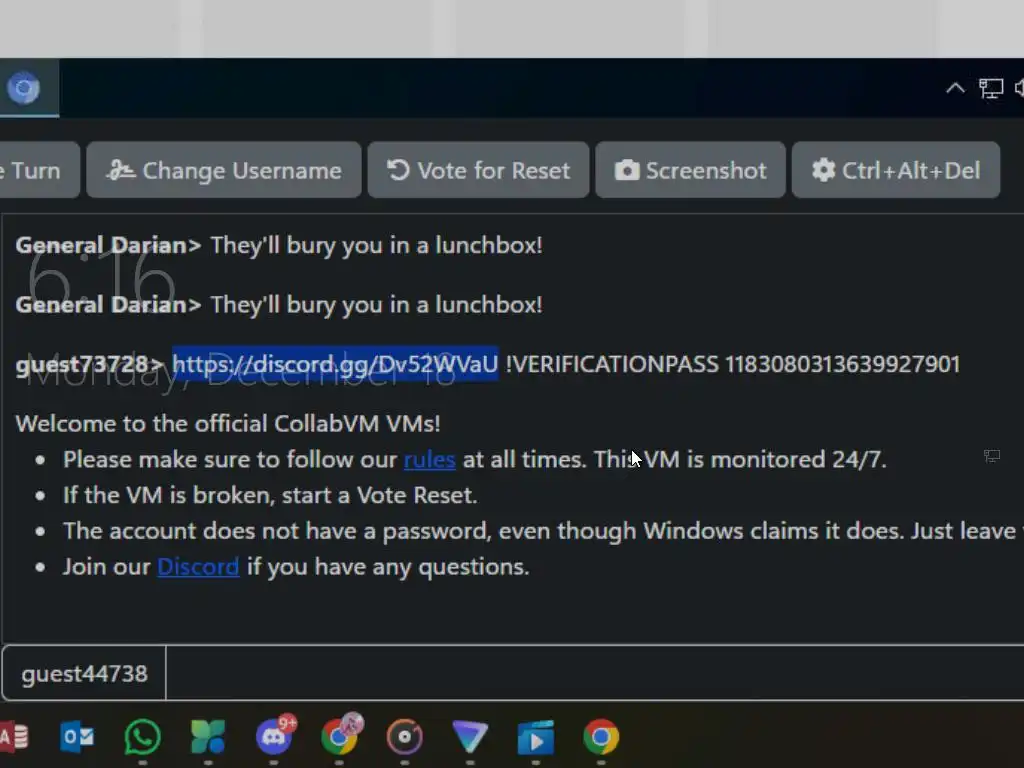The image size is (1024, 768).
Task: Click the partially visible Turn button
Action: pyautogui.click(x=39, y=170)
